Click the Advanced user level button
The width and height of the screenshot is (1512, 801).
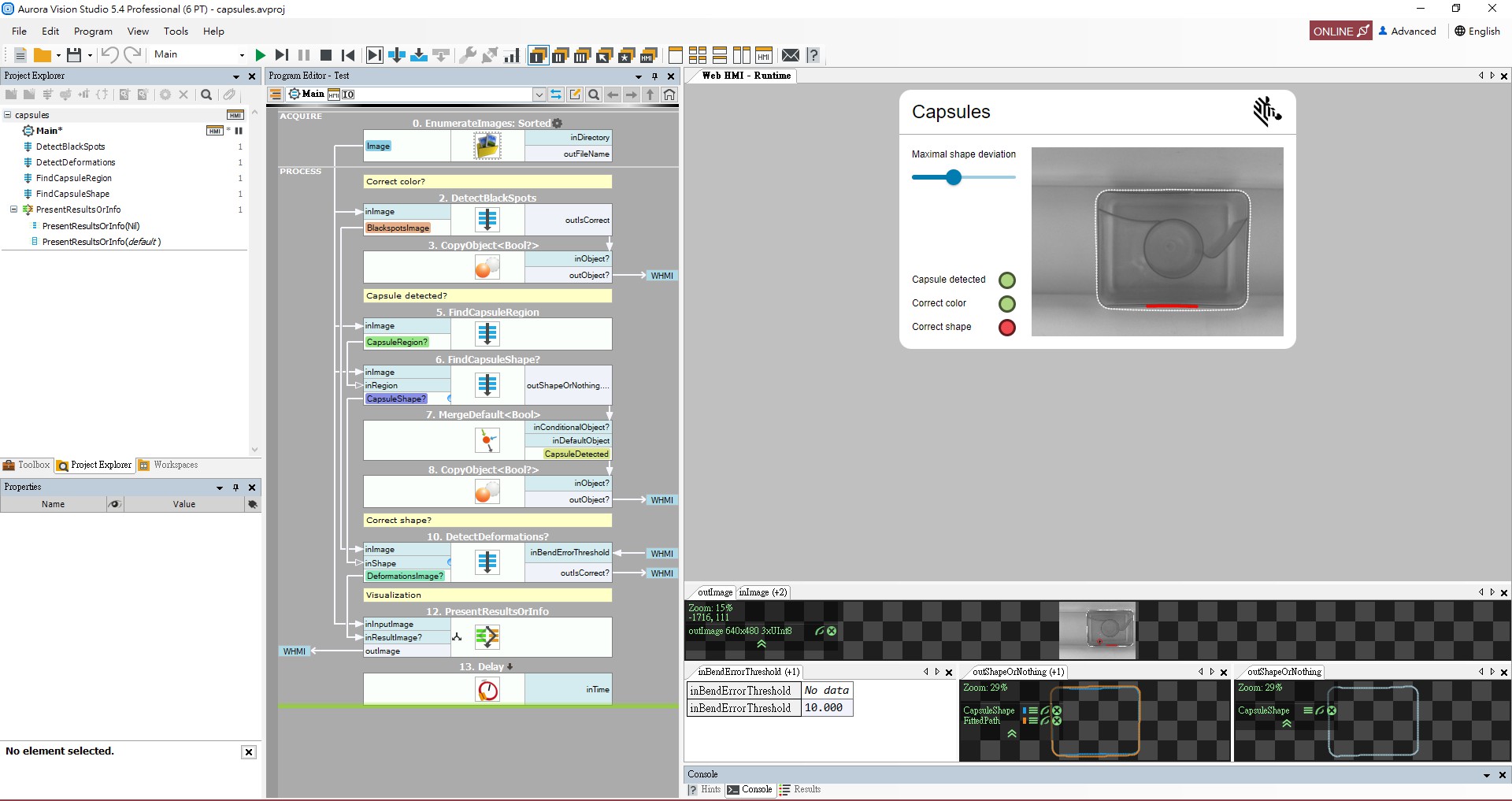coord(1407,31)
